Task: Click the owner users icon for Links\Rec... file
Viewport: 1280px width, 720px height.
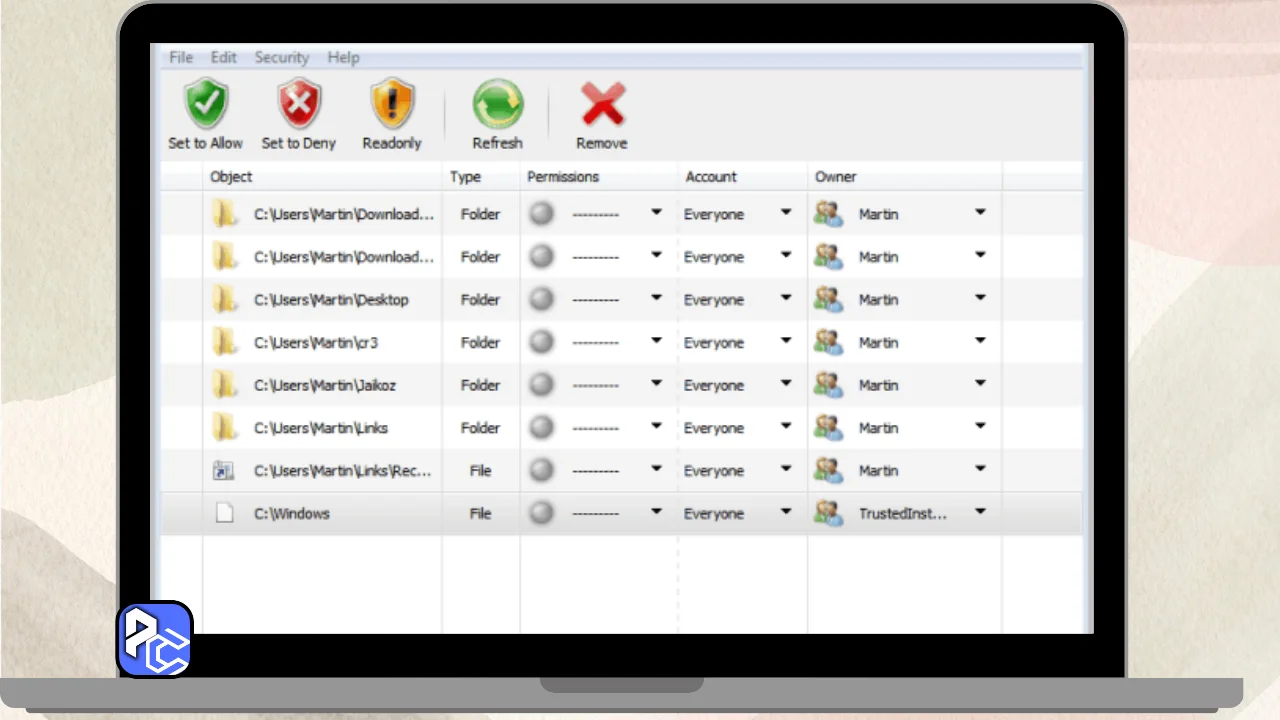Action: click(x=828, y=471)
